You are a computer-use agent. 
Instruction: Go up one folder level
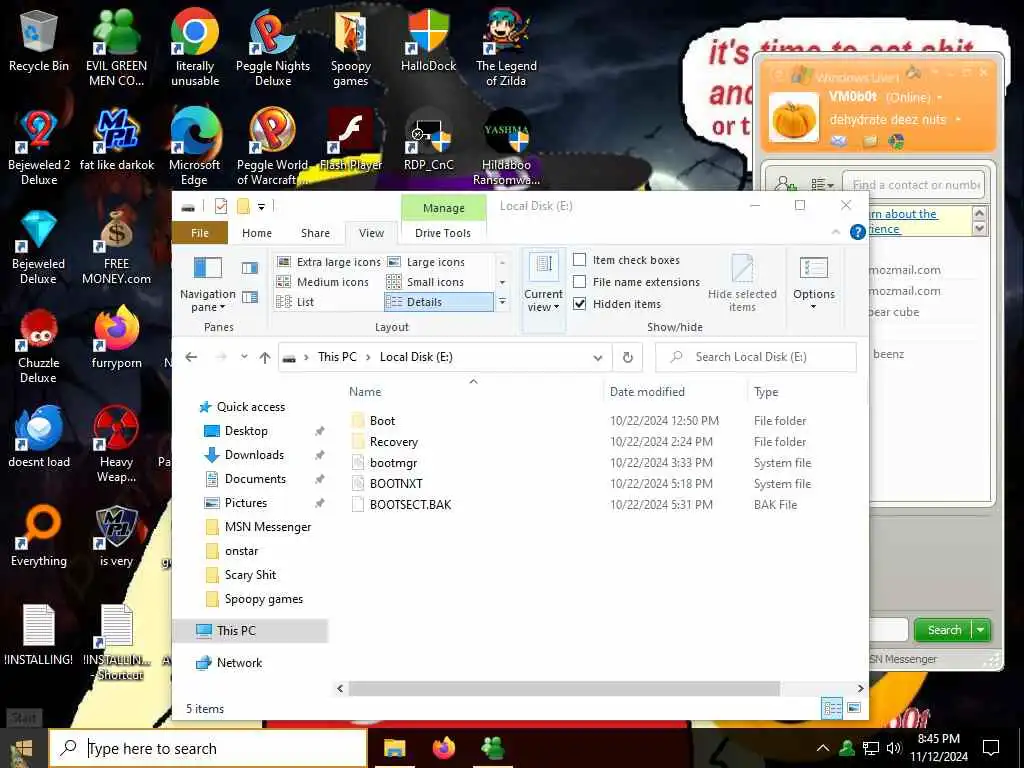coord(264,357)
